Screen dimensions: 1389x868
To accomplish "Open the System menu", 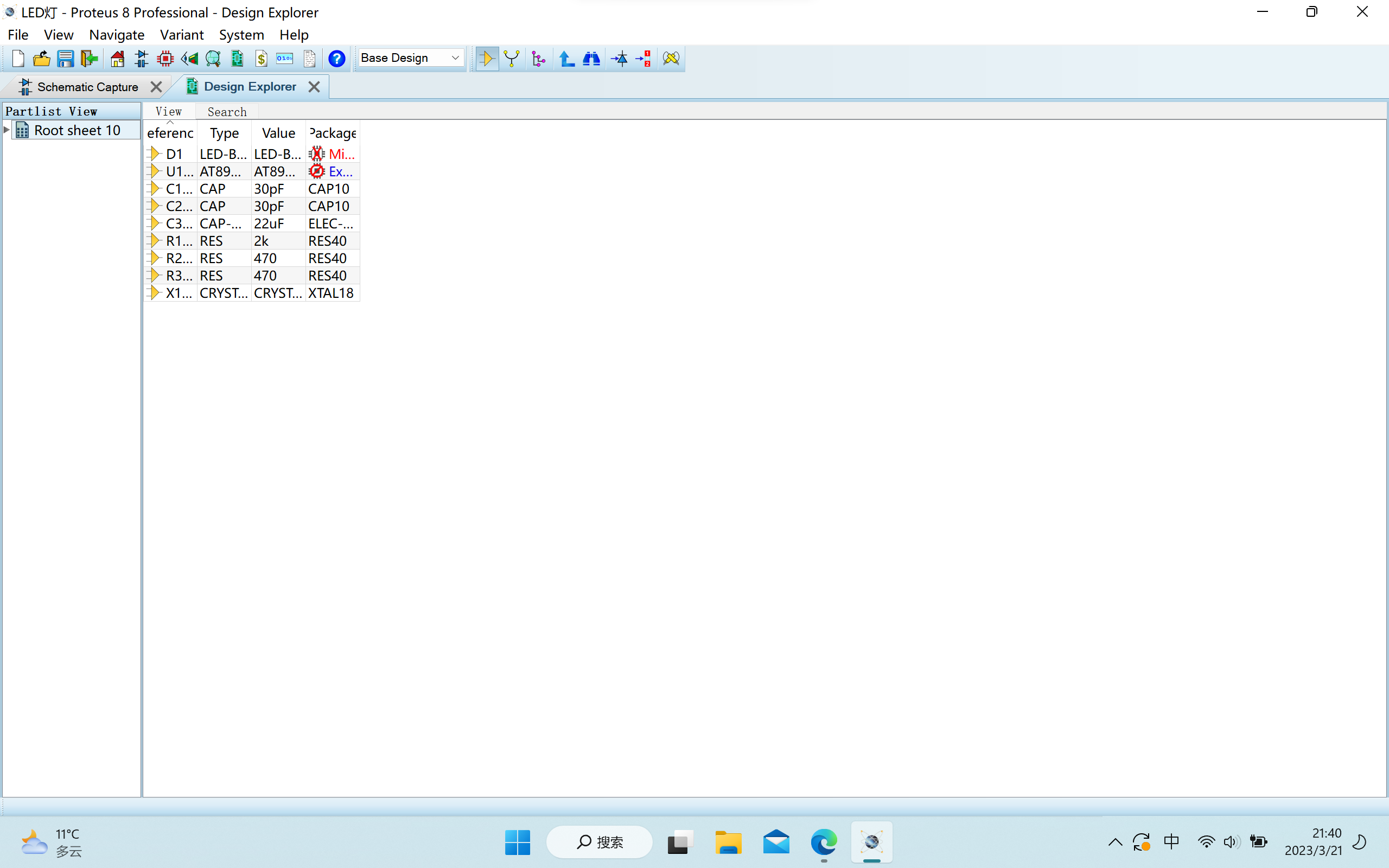I will pyautogui.click(x=241, y=34).
